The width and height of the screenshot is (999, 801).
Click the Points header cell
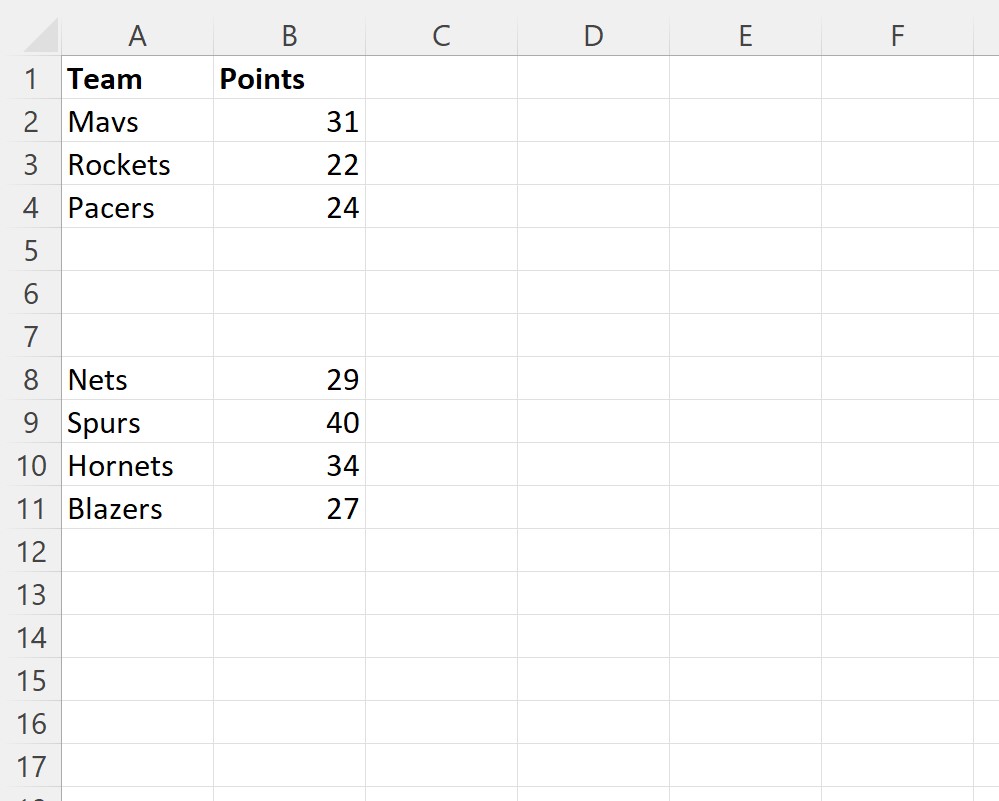(289, 78)
